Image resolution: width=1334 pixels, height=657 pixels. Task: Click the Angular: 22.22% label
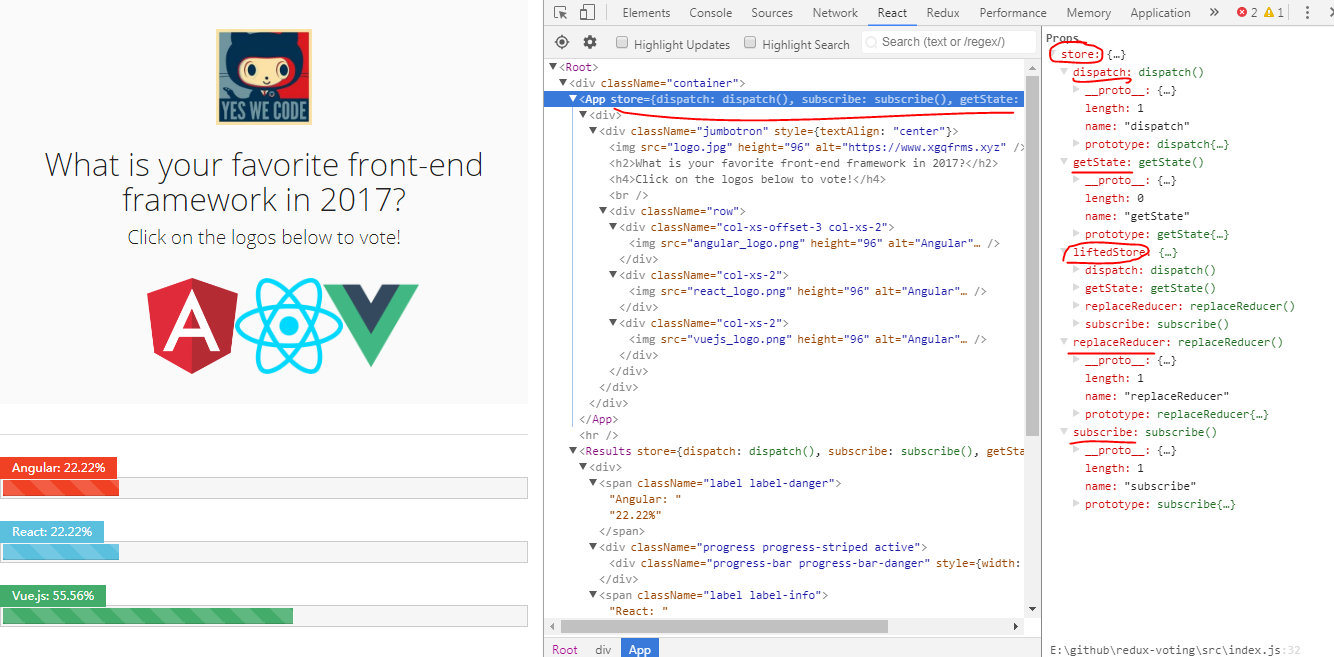tap(59, 468)
